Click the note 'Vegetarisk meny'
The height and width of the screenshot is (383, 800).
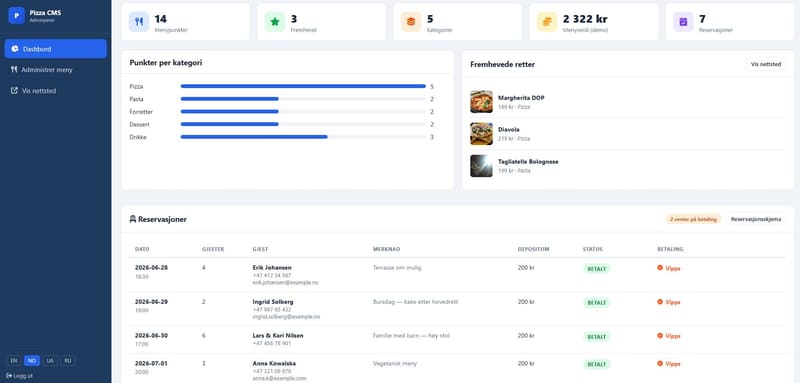point(395,364)
